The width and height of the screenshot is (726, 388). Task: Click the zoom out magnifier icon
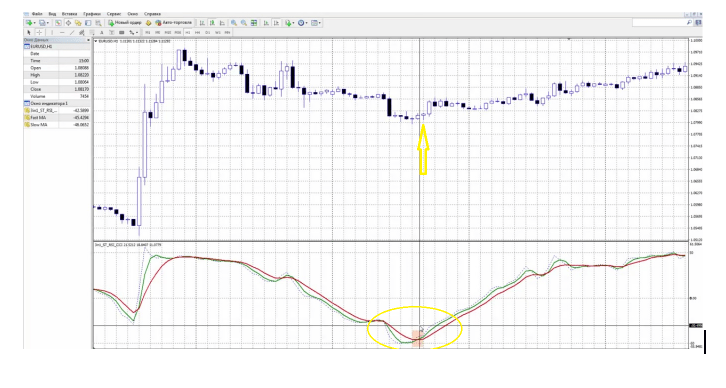[x=244, y=23]
